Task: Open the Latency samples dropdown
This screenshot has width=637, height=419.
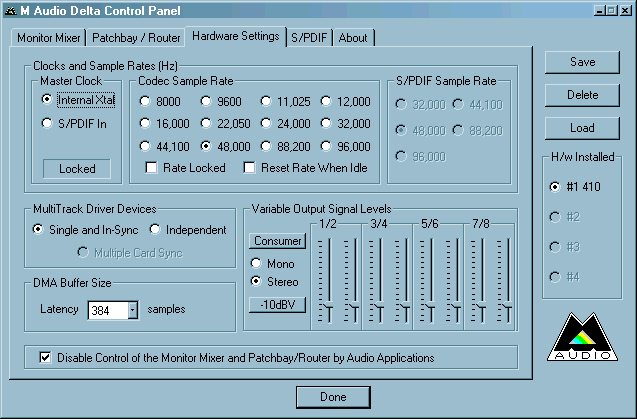Action: 133,310
